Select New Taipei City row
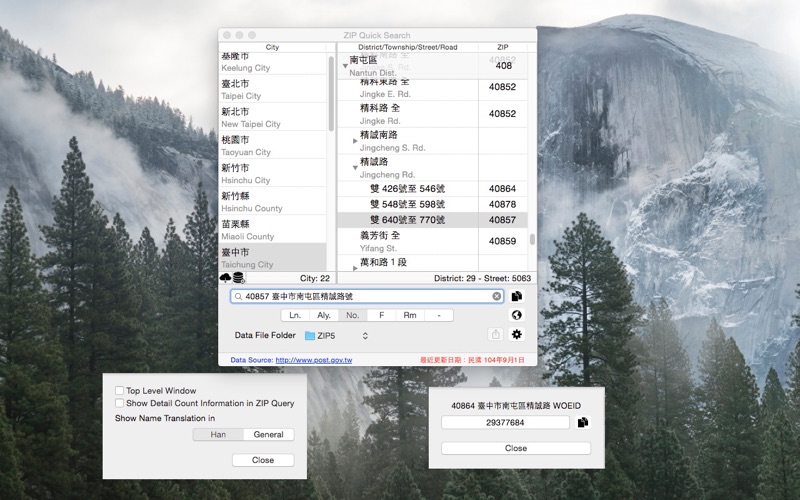Viewport: 800px width, 500px height. click(x=272, y=117)
